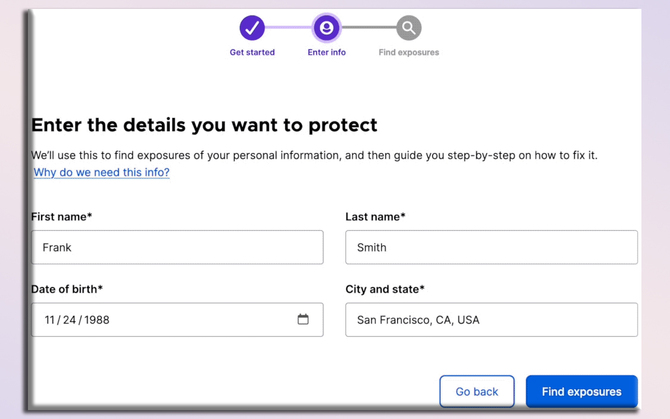Click the Find exposures magnifier step icon

click(x=408, y=28)
